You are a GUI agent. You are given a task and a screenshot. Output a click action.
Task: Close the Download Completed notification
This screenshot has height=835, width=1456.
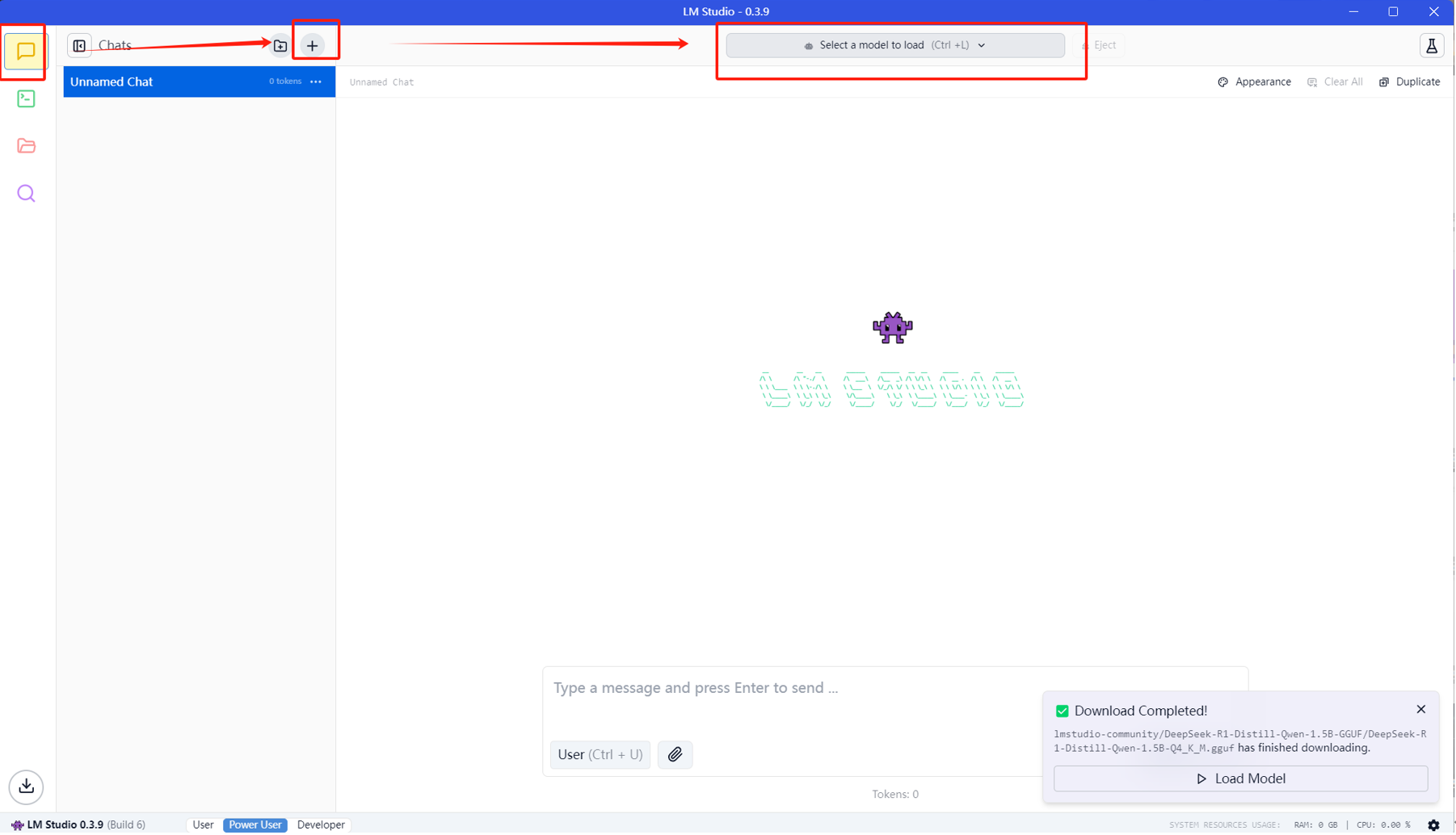click(1422, 711)
